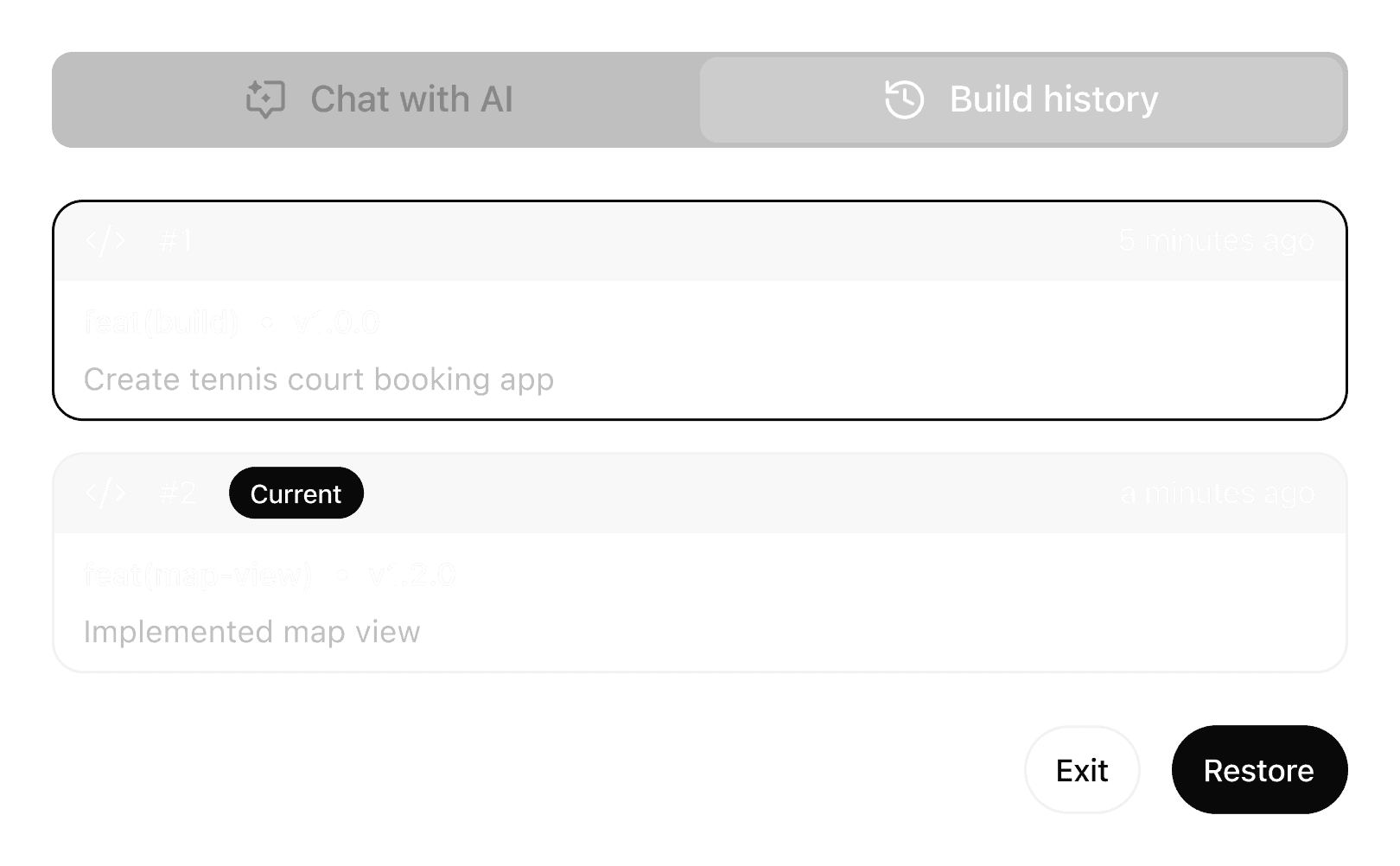The height and width of the screenshot is (866, 1400).
Task: Click the code icon on build #2
Action: (x=105, y=493)
